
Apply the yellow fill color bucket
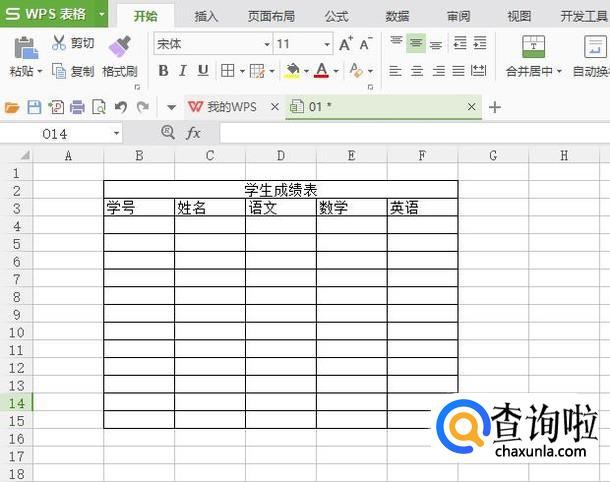point(292,71)
